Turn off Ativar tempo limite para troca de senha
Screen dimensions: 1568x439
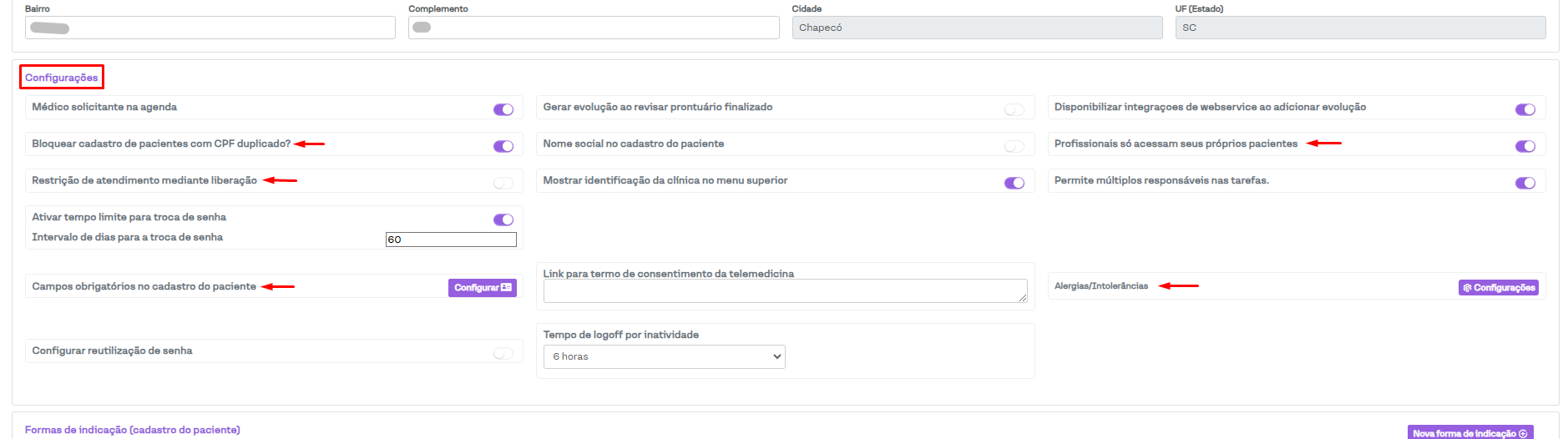(503, 219)
